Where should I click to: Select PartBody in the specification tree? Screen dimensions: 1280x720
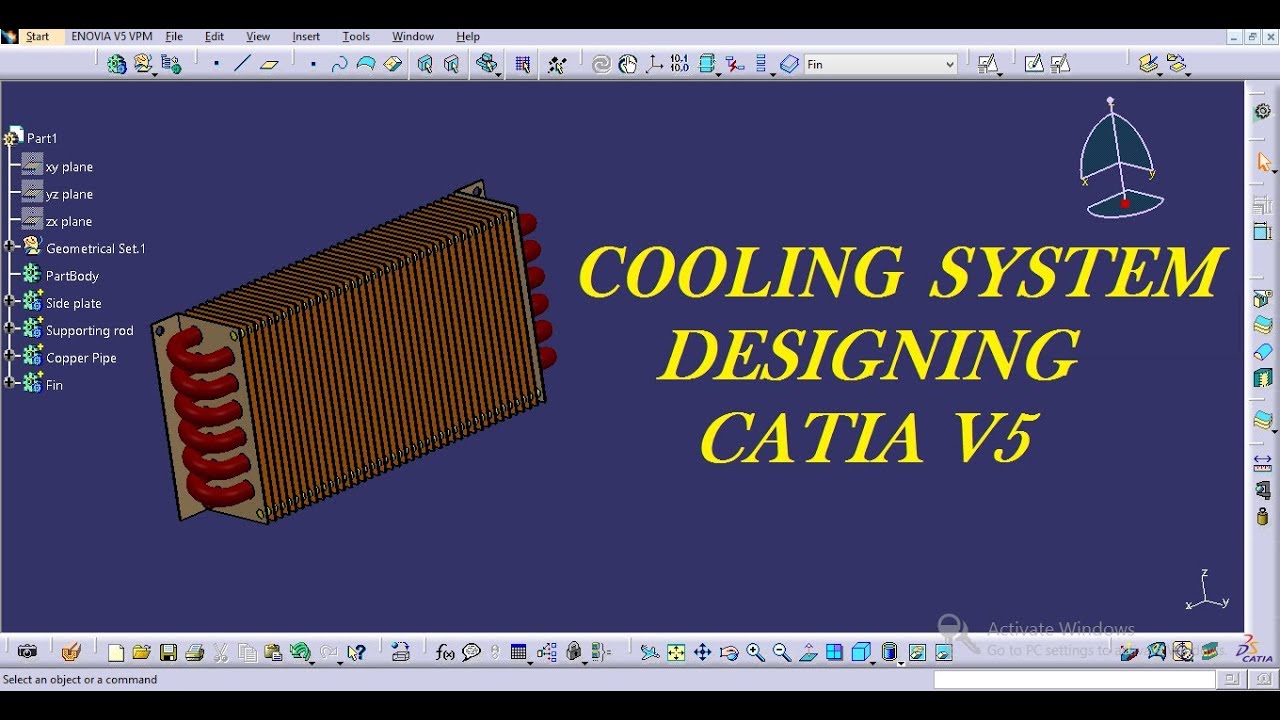pos(72,276)
